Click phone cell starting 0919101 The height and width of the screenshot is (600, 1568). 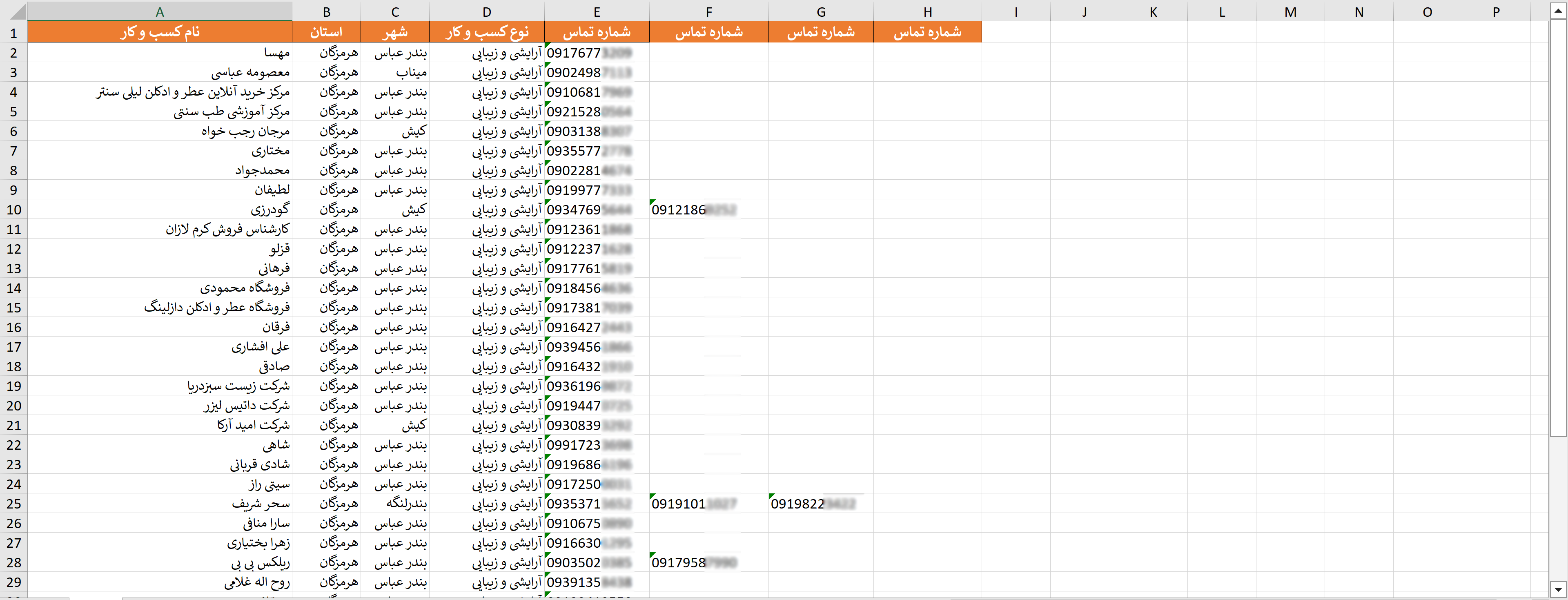(708, 504)
